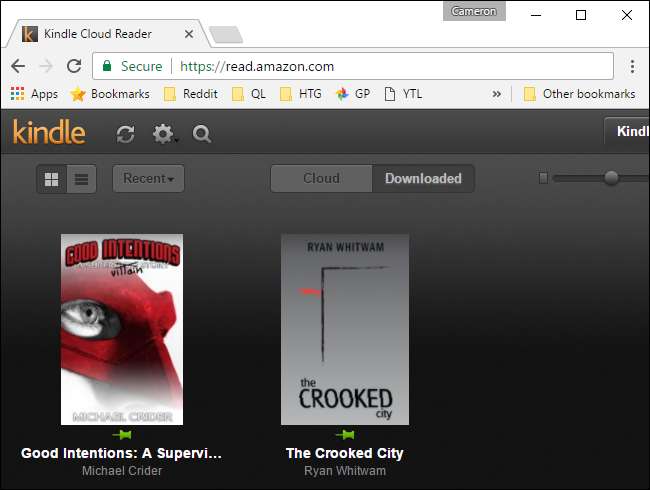Click the green Secure padlock indicator
Image resolution: width=650 pixels, height=490 pixels.
tap(132, 66)
